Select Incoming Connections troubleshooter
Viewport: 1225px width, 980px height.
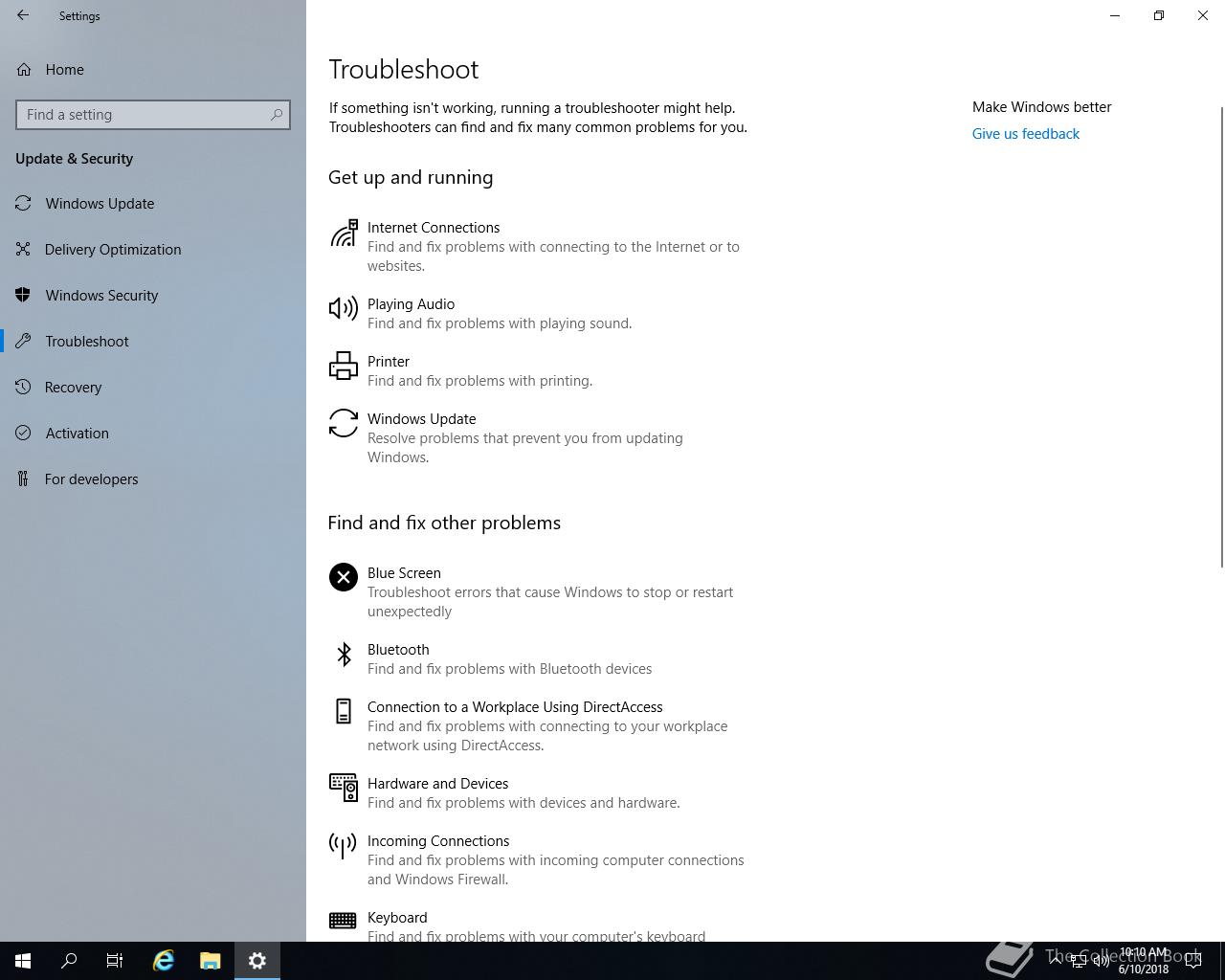click(538, 859)
